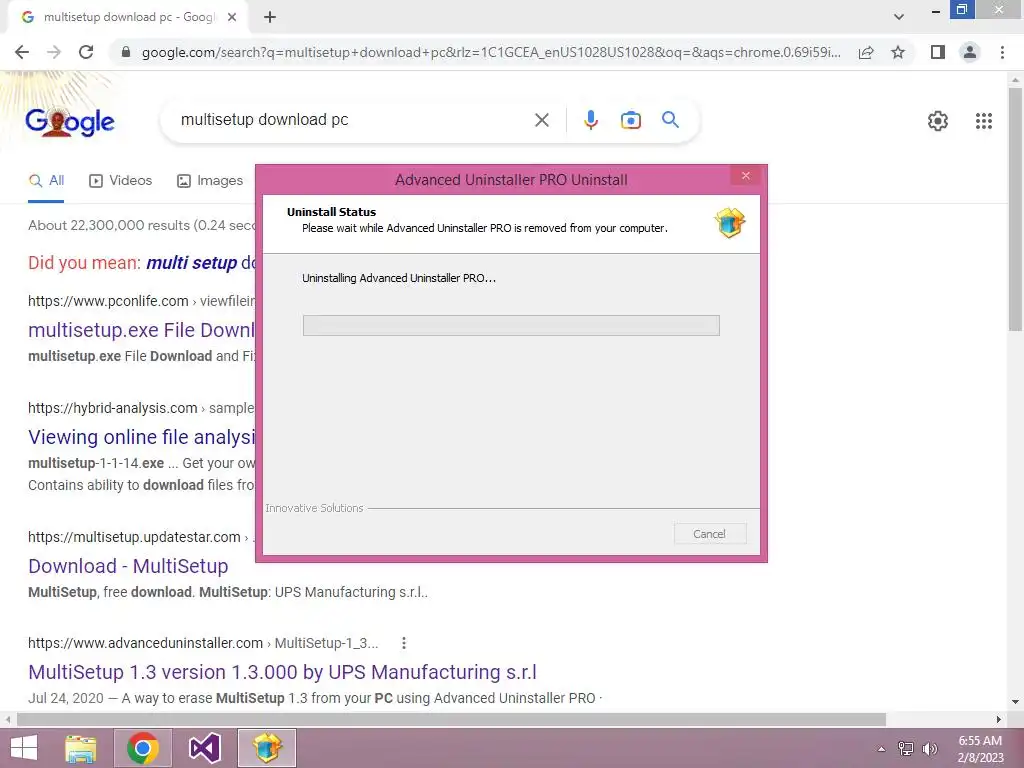Clear the Google search box text
Image resolution: width=1024 pixels, height=768 pixels.
pos(541,120)
